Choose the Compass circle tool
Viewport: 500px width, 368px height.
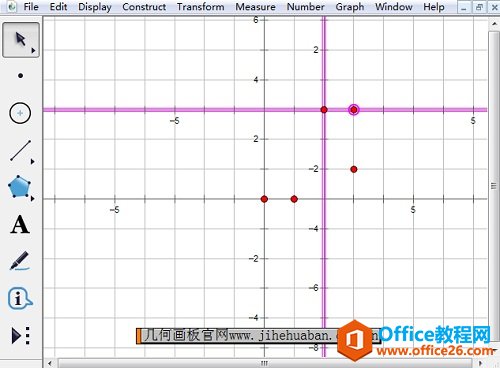(x=20, y=113)
